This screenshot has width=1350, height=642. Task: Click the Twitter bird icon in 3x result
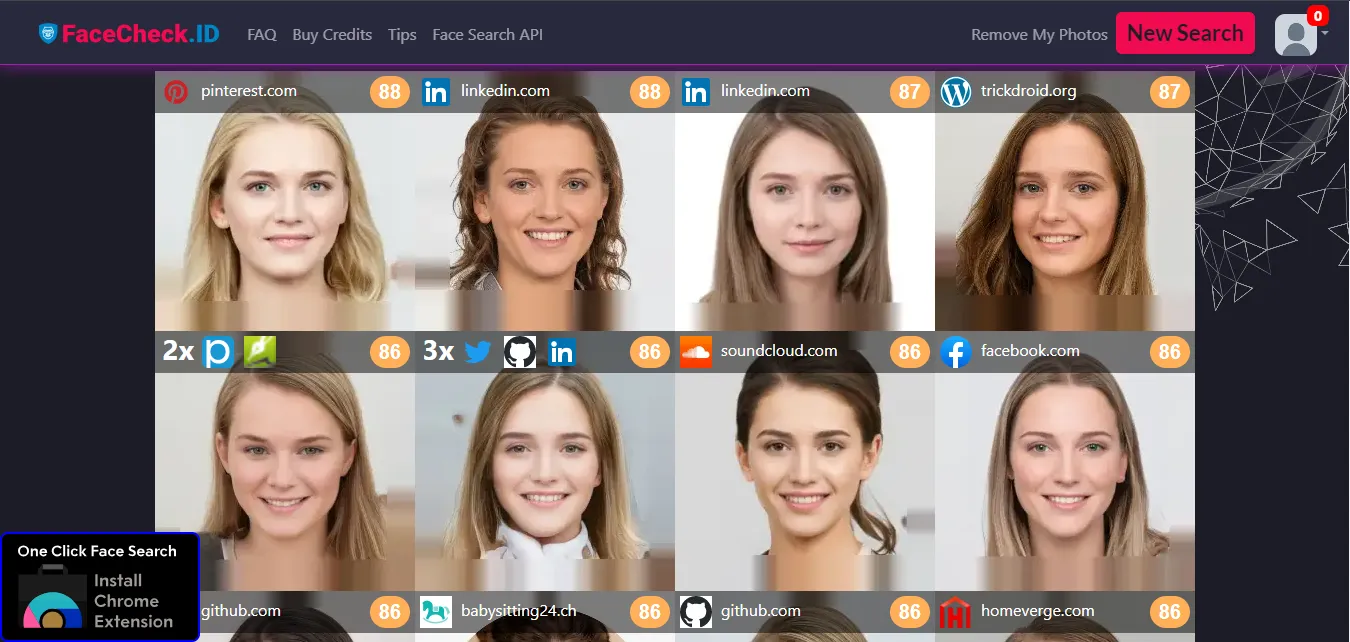(478, 352)
